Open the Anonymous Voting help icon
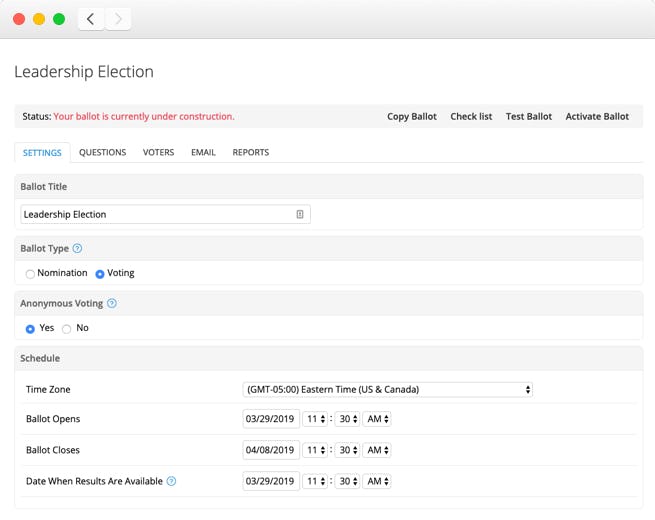Viewport: 655px width, 520px height. [x=112, y=304]
